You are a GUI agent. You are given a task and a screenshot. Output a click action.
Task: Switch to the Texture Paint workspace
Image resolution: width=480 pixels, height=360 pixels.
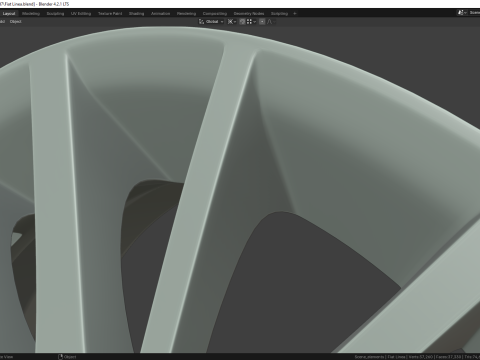(110, 14)
